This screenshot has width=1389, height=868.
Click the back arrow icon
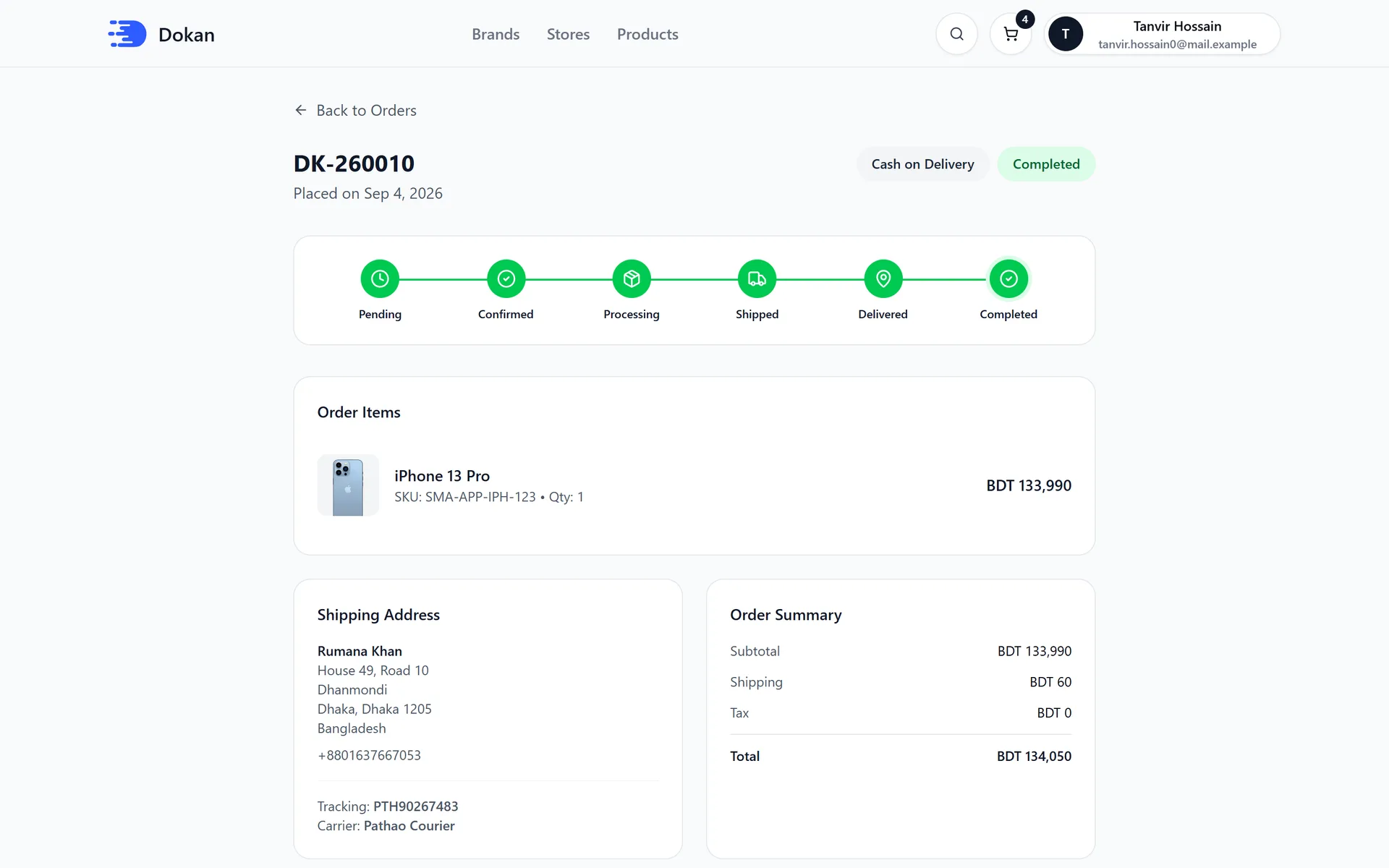click(301, 110)
